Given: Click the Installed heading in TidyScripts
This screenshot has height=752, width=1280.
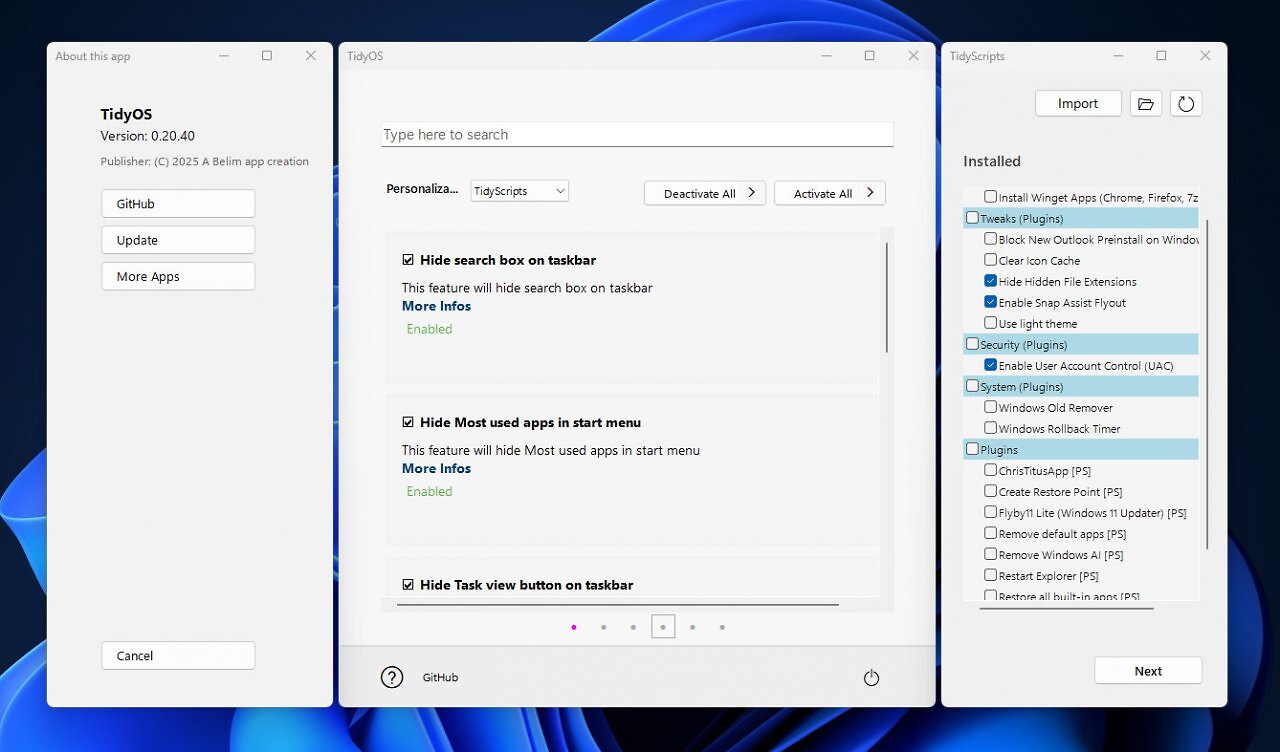Looking at the screenshot, I should (x=992, y=161).
